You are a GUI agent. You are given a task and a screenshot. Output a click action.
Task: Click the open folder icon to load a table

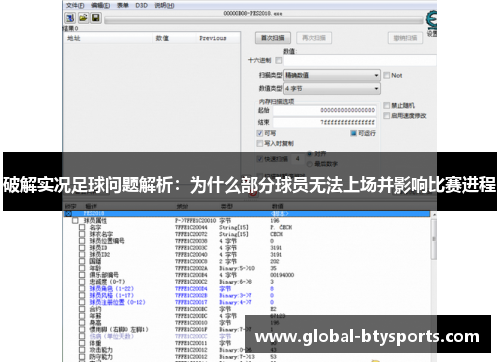coord(83,18)
